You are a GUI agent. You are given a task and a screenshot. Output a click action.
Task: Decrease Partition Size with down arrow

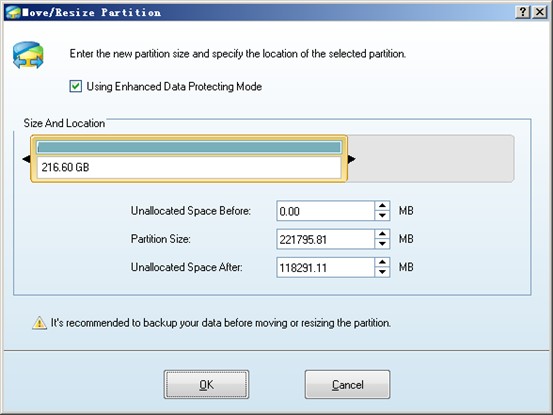[382, 244]
